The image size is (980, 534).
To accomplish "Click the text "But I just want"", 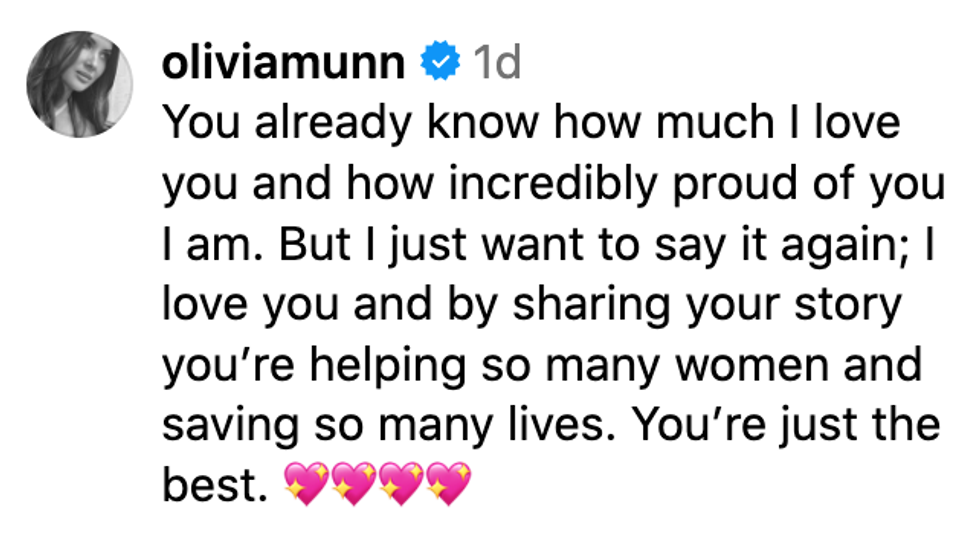I will click(x=383, y=245).
